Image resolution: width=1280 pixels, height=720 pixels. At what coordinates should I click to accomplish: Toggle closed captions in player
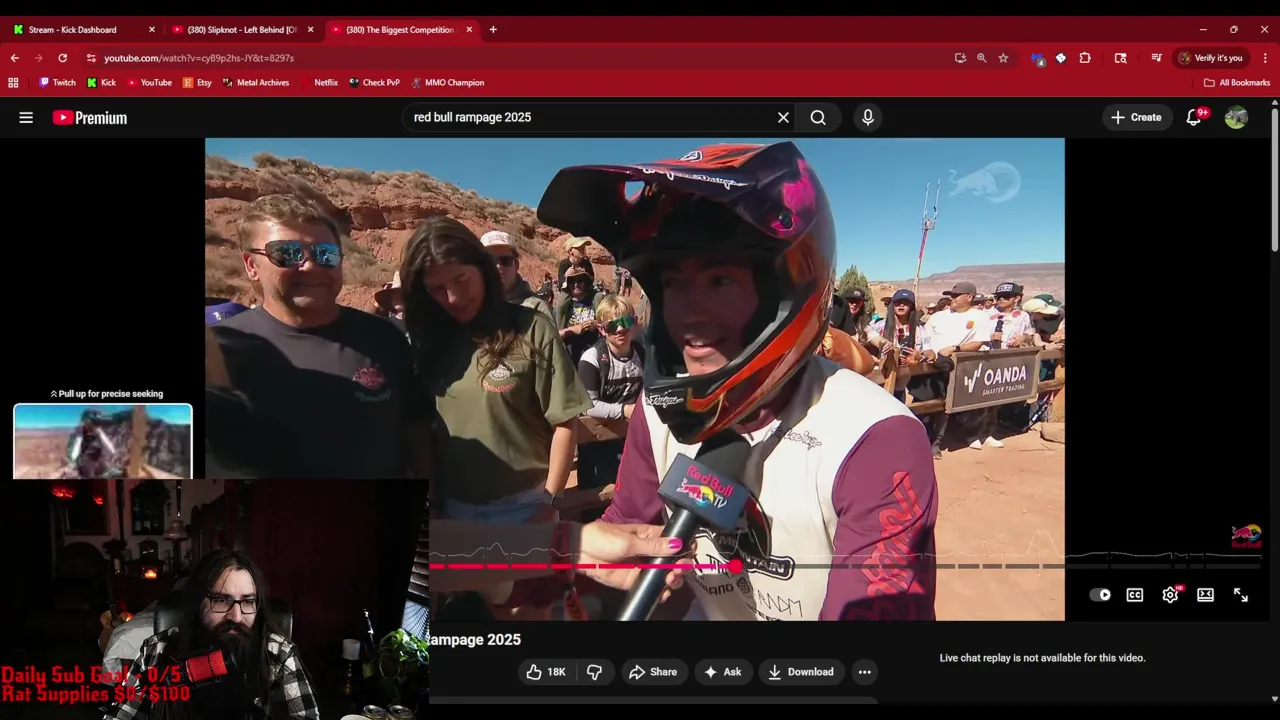coord(1135,595)
